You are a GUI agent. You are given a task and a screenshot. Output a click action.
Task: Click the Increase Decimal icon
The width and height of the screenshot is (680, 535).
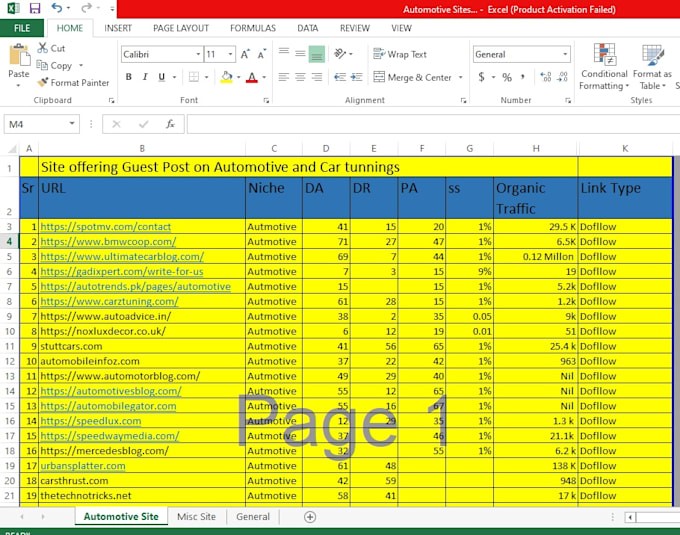(546, 77)
